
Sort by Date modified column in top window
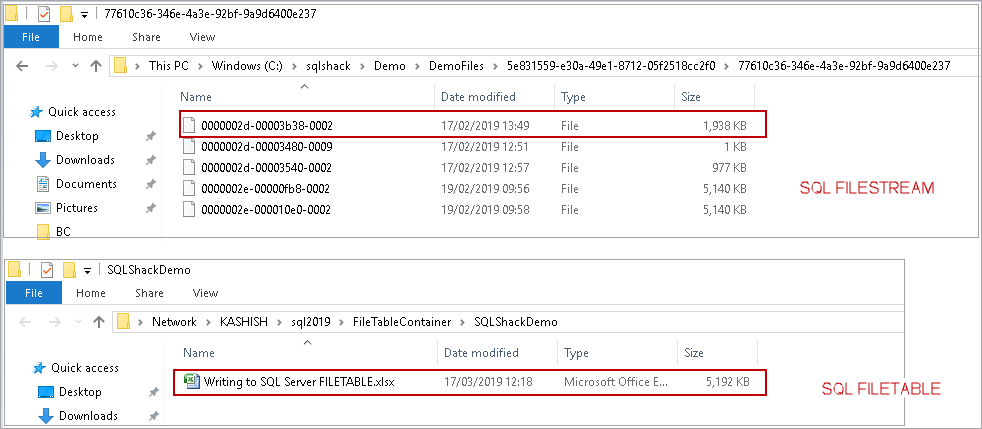477,97
